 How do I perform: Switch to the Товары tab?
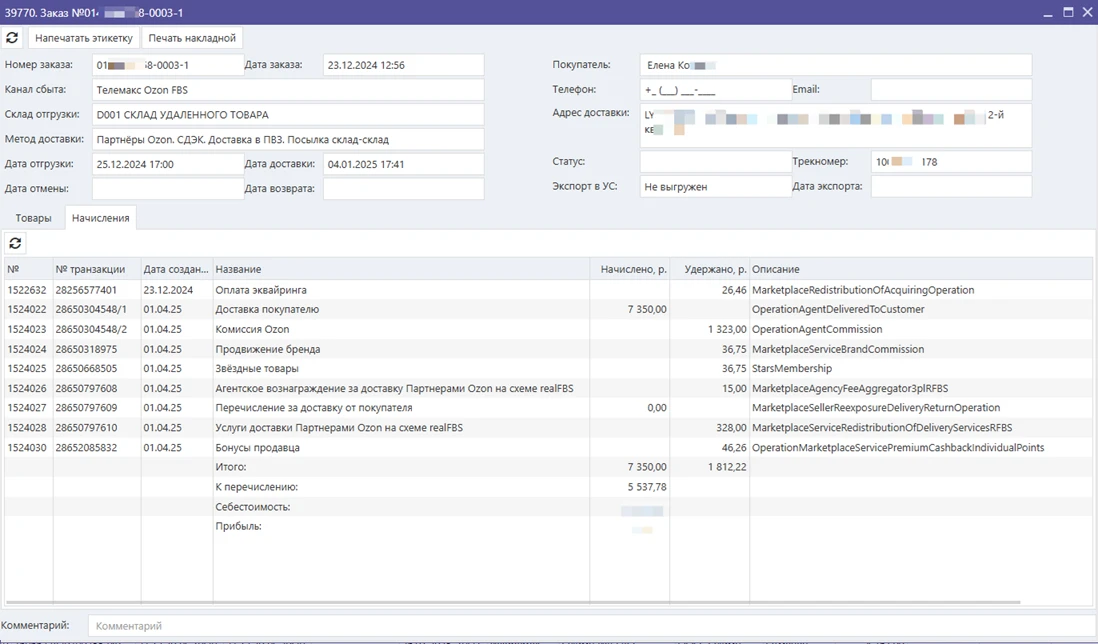click(x=34, y=217)
